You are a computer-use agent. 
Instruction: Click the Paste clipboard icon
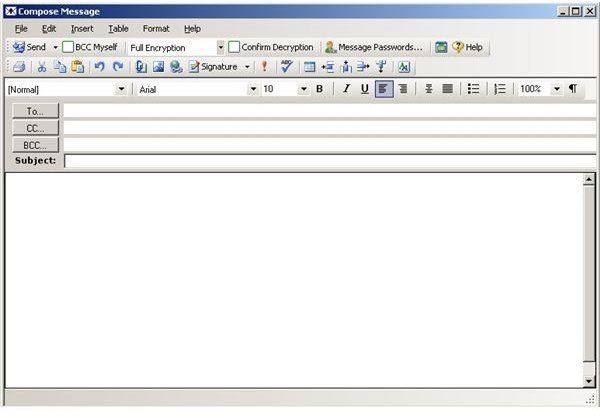click(x=78, y=67)
